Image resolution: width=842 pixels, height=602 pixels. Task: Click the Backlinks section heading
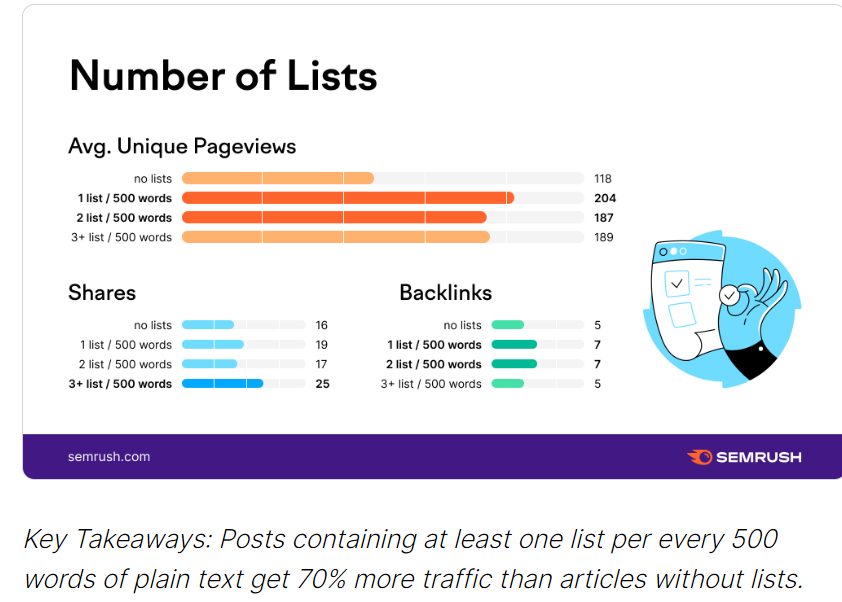(x=446, y=293)
